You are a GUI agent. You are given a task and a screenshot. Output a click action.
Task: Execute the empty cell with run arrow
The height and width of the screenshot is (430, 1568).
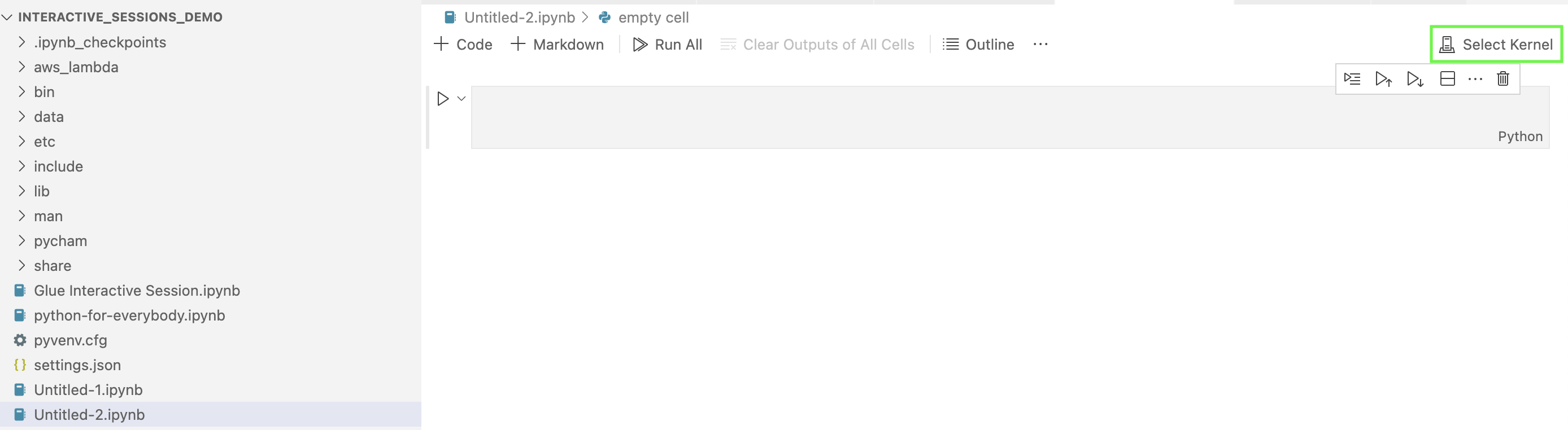(442, 98)
